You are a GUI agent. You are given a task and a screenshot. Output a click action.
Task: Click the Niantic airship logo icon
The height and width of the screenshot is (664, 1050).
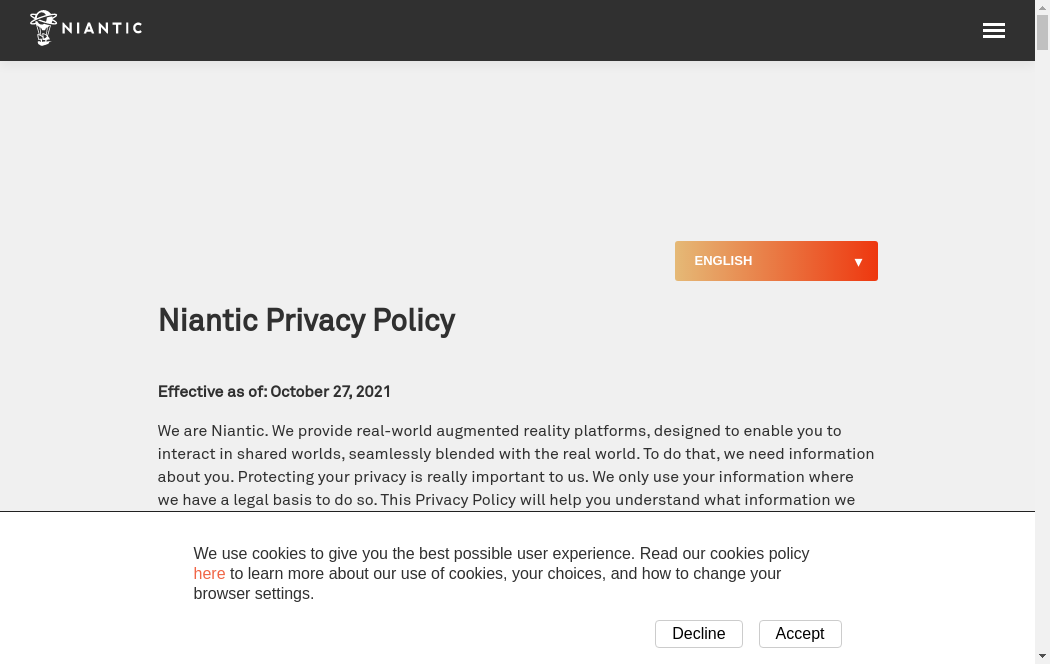[x=43, y=28]
